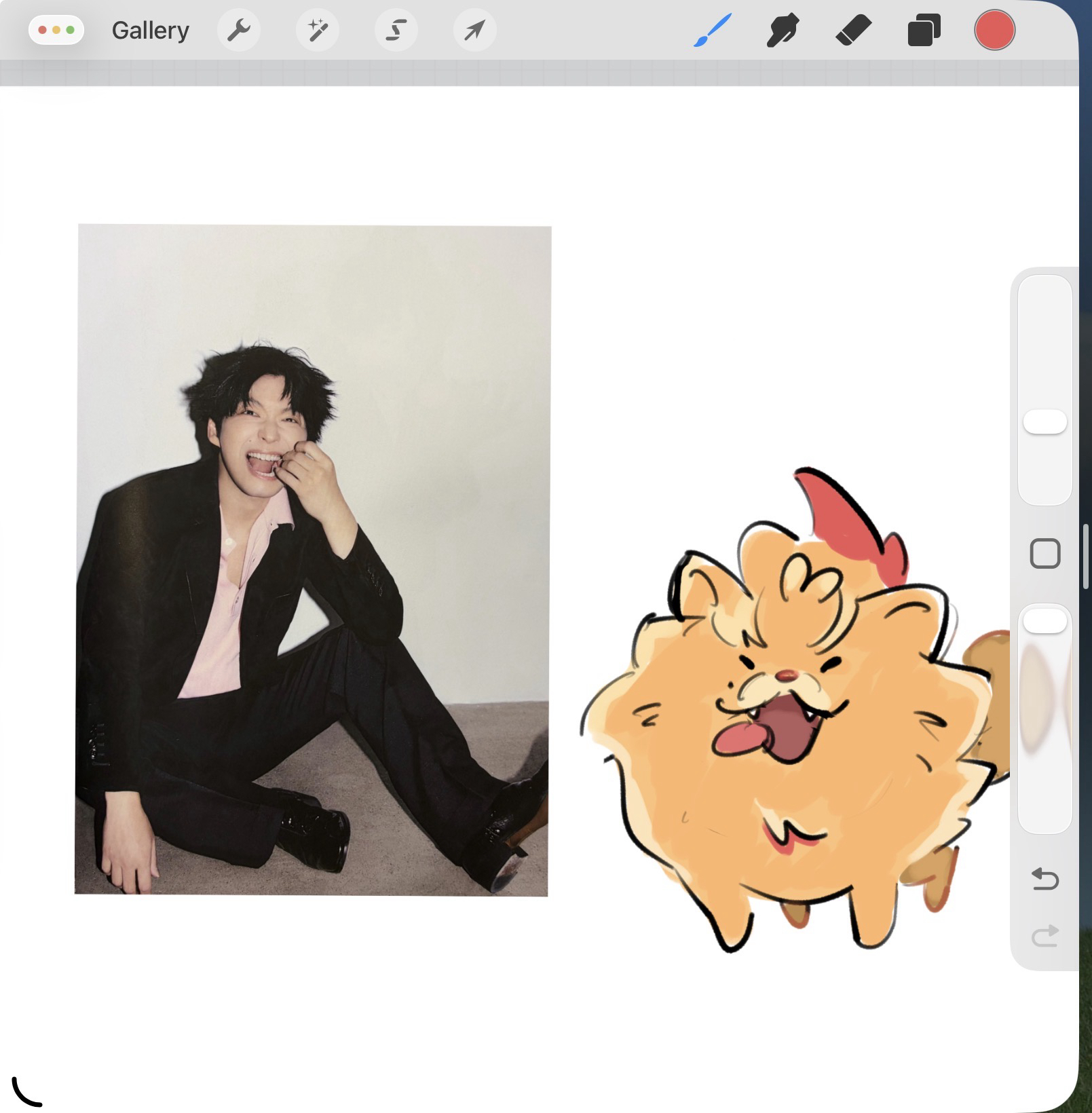Select the Paint brush tool
The width and height of the screenshot is (1092, 1113).
pyautogui.click(x=712, y=31)
